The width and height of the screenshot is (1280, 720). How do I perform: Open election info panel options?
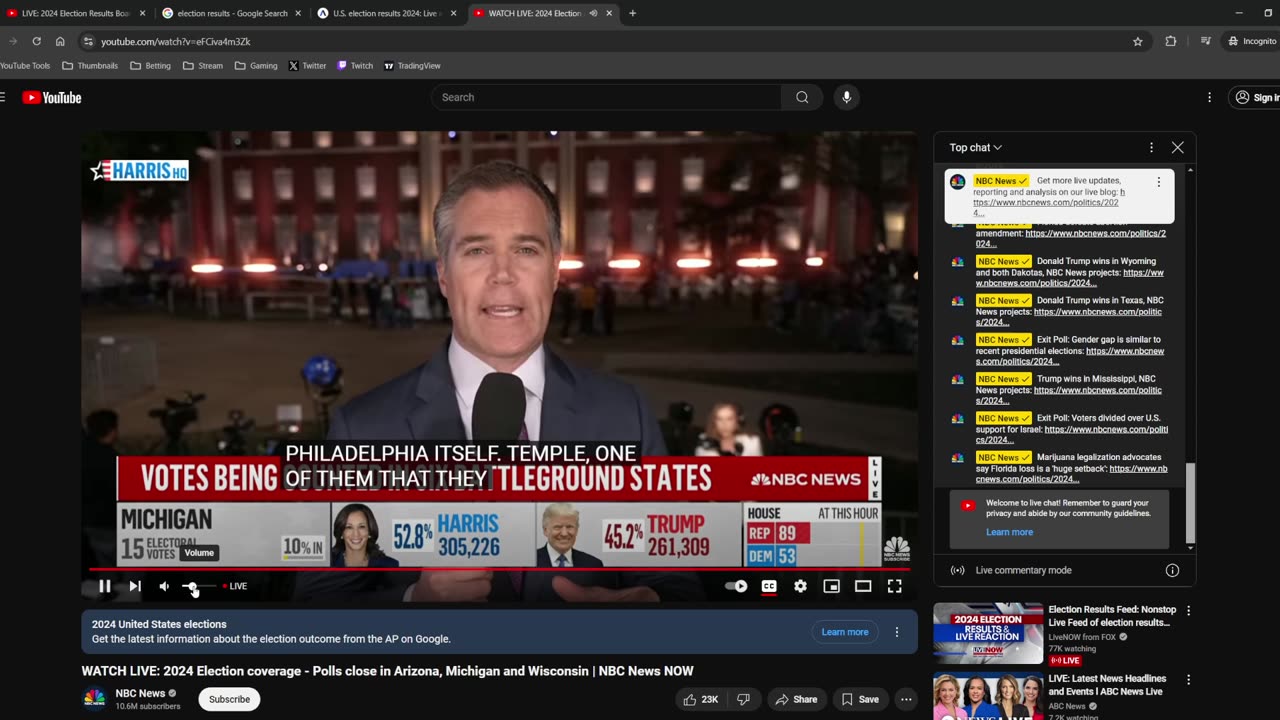tap(897, 632)
